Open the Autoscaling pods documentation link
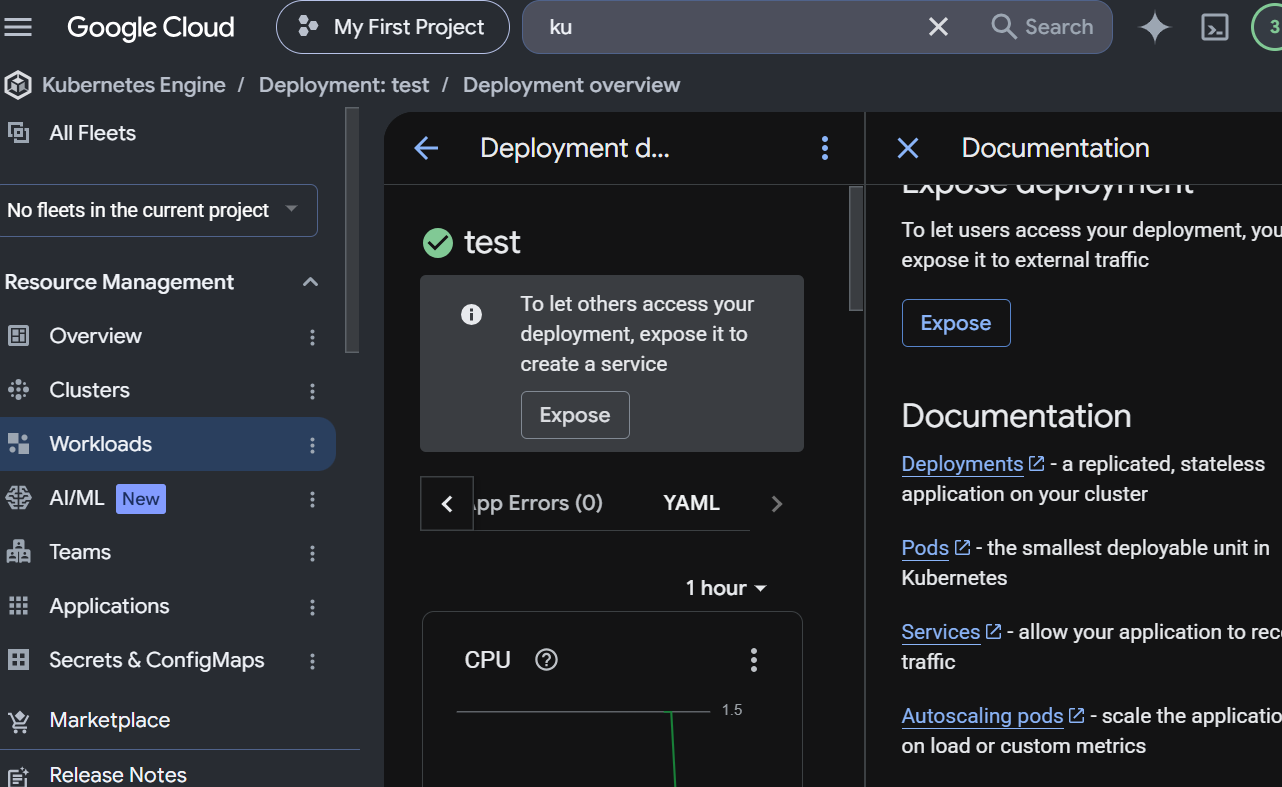This screenshot has width=1282, height=787. pyautogui.click(x=993, y=716)
